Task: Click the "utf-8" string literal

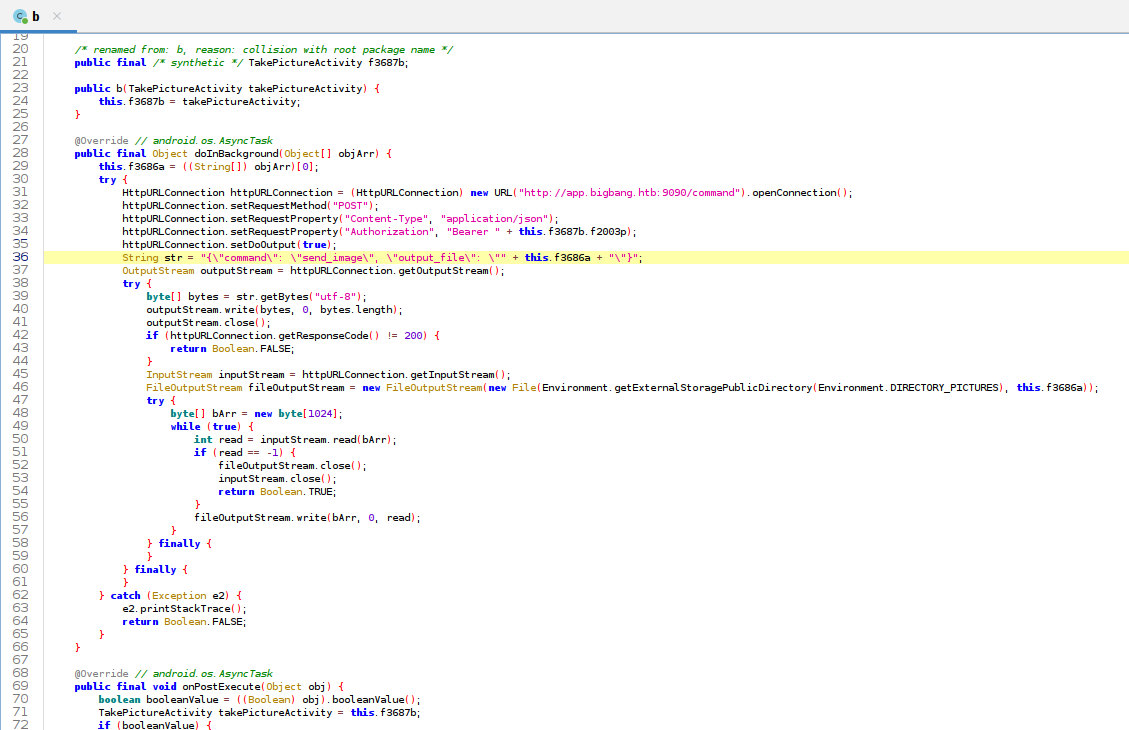Action: click(338, 297)
